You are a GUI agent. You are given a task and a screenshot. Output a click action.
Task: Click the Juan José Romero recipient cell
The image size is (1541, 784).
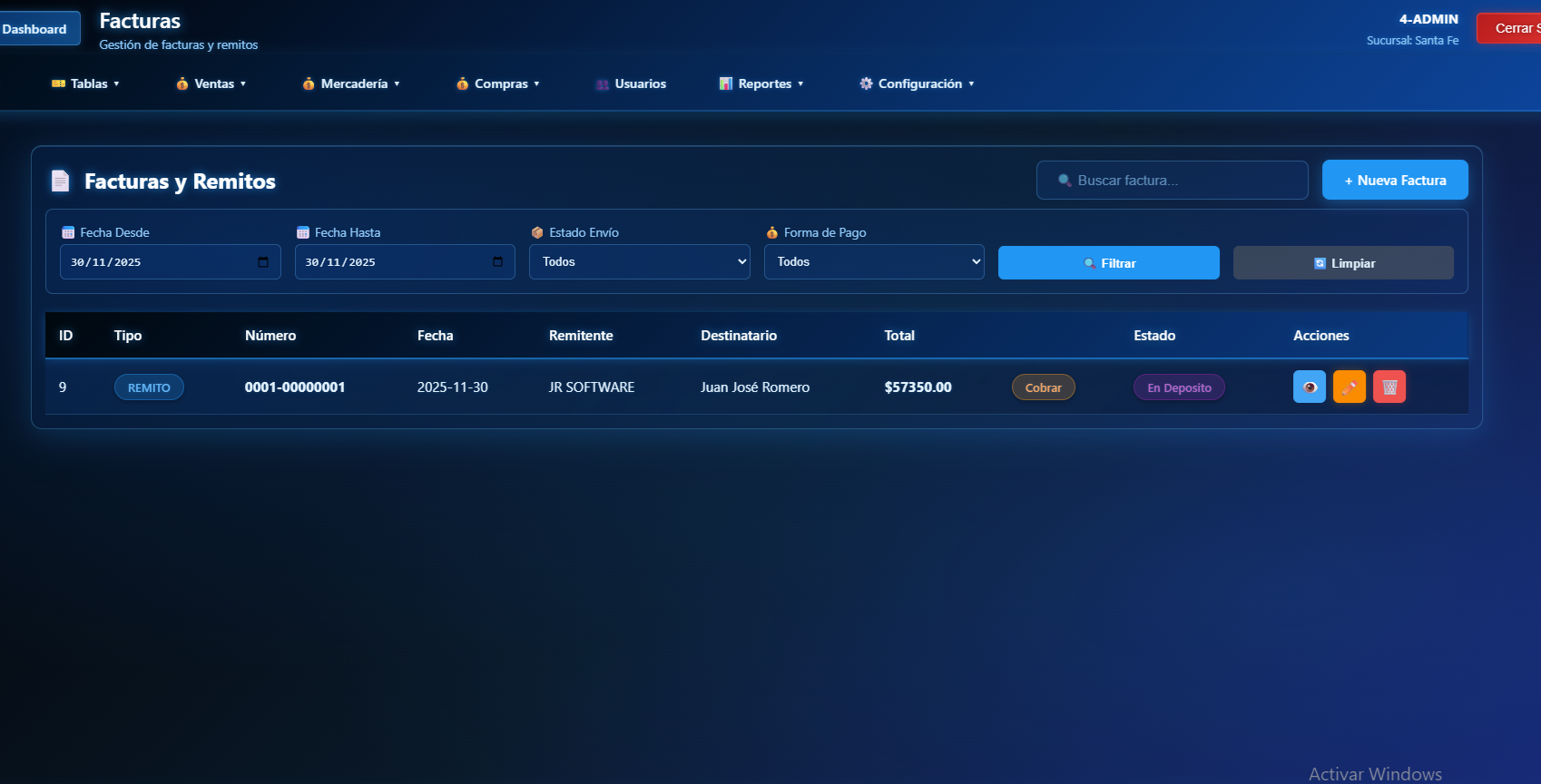755,387
